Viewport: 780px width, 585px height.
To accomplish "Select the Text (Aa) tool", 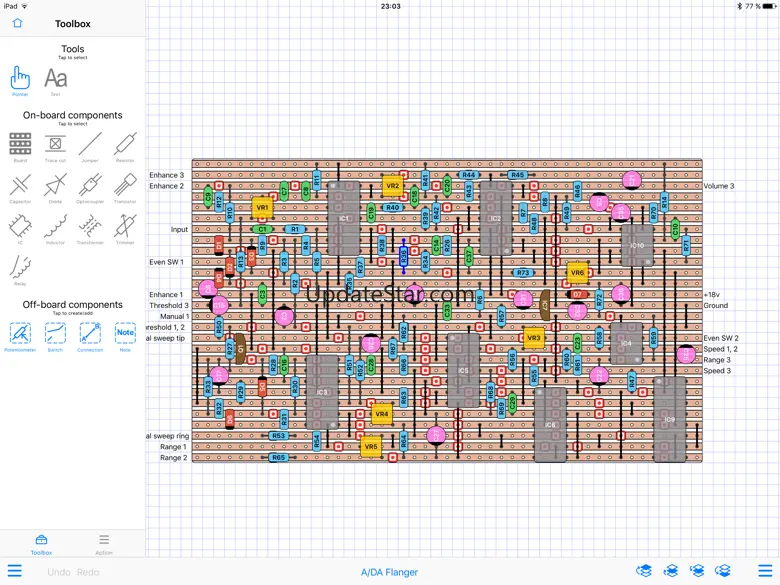I will tap(55, 81).
